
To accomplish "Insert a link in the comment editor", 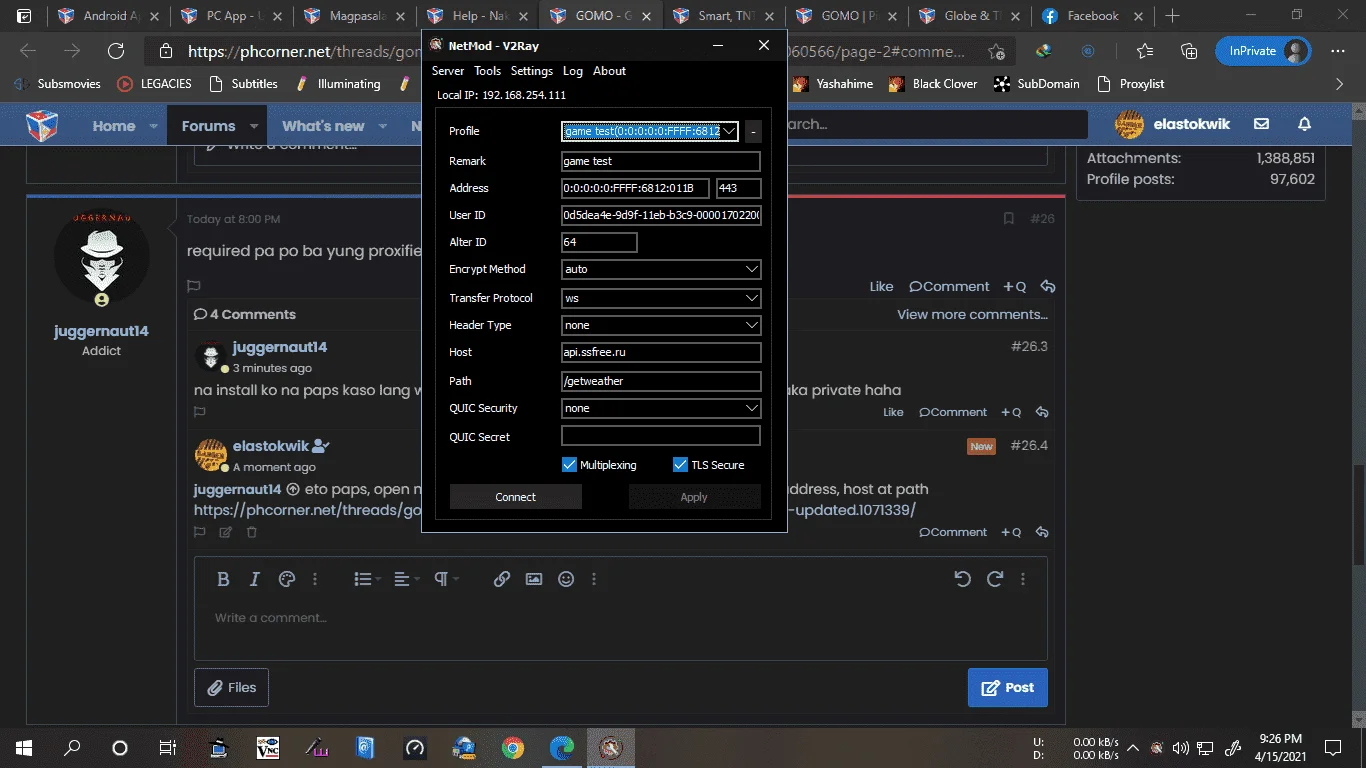I will click(502, 579).
